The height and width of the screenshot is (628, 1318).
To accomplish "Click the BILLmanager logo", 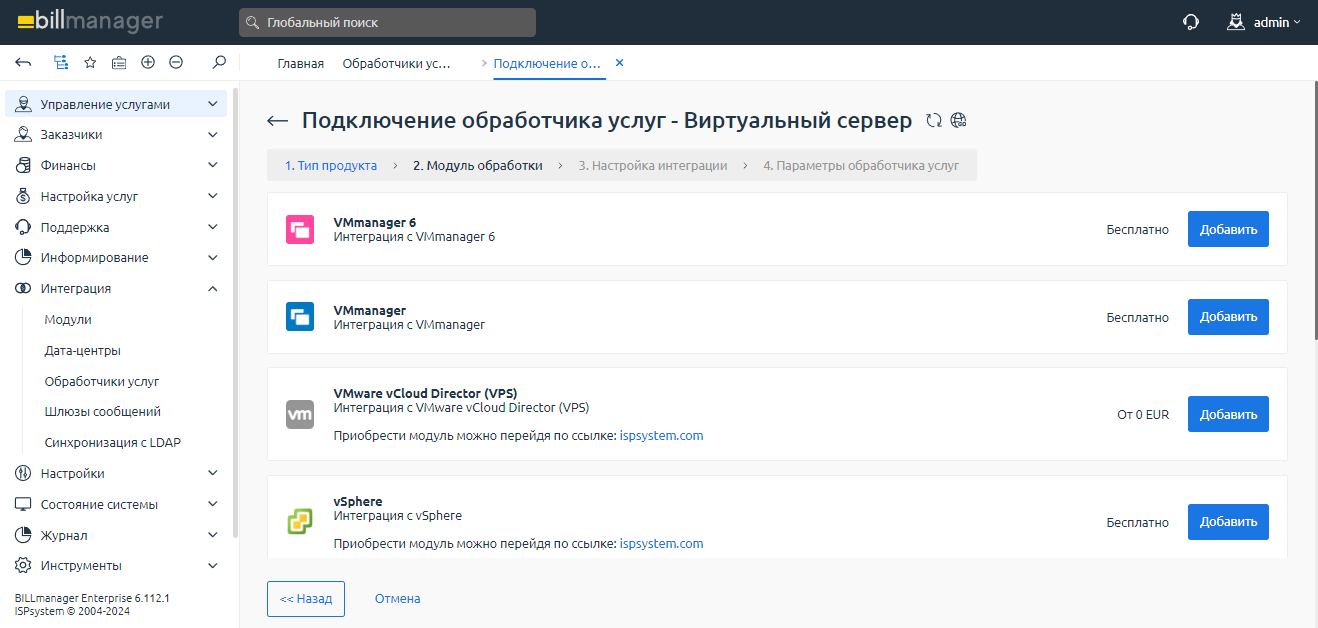I will (89, 21).
